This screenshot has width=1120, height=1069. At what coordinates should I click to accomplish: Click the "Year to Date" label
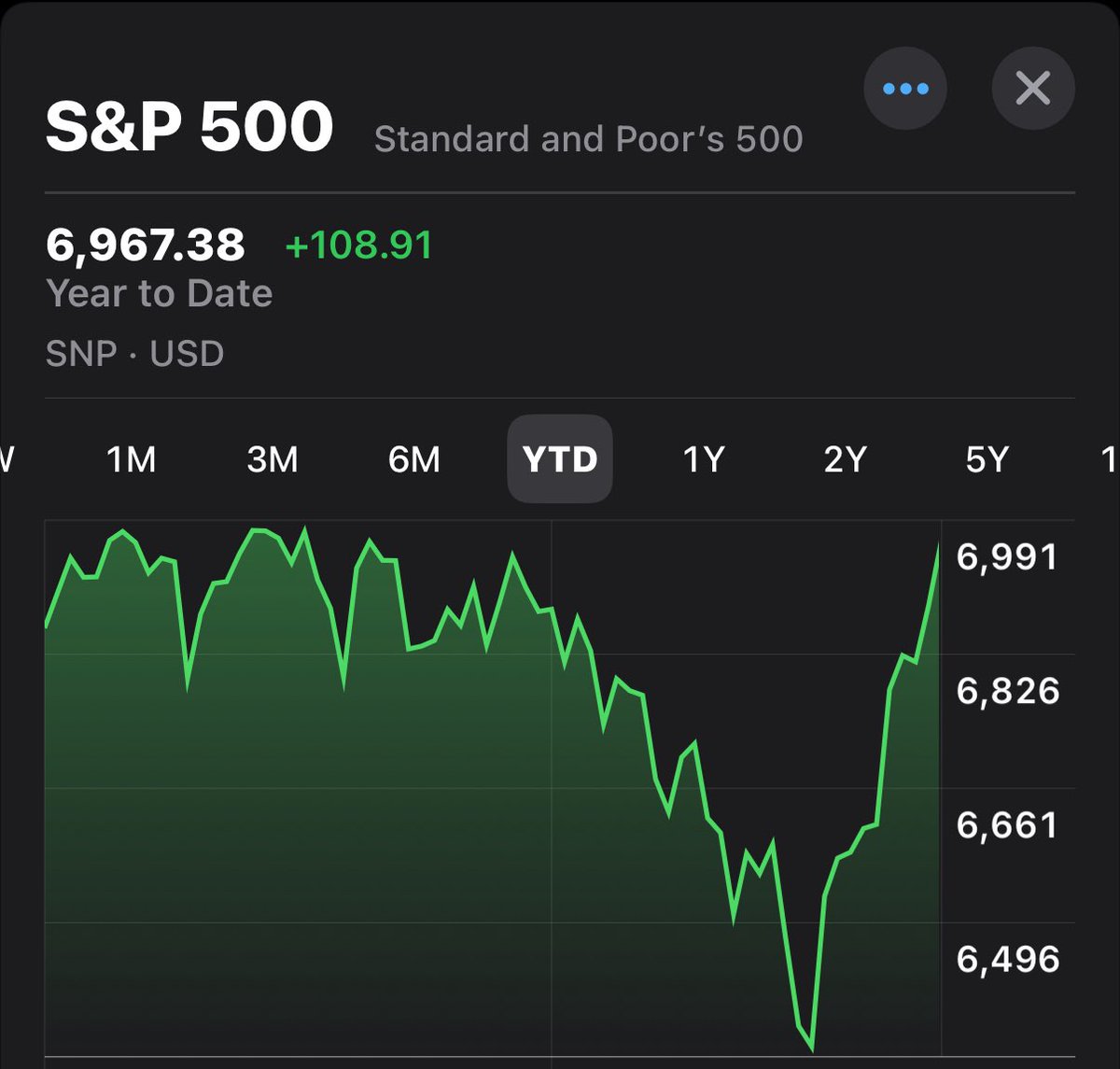pos(160,293)
